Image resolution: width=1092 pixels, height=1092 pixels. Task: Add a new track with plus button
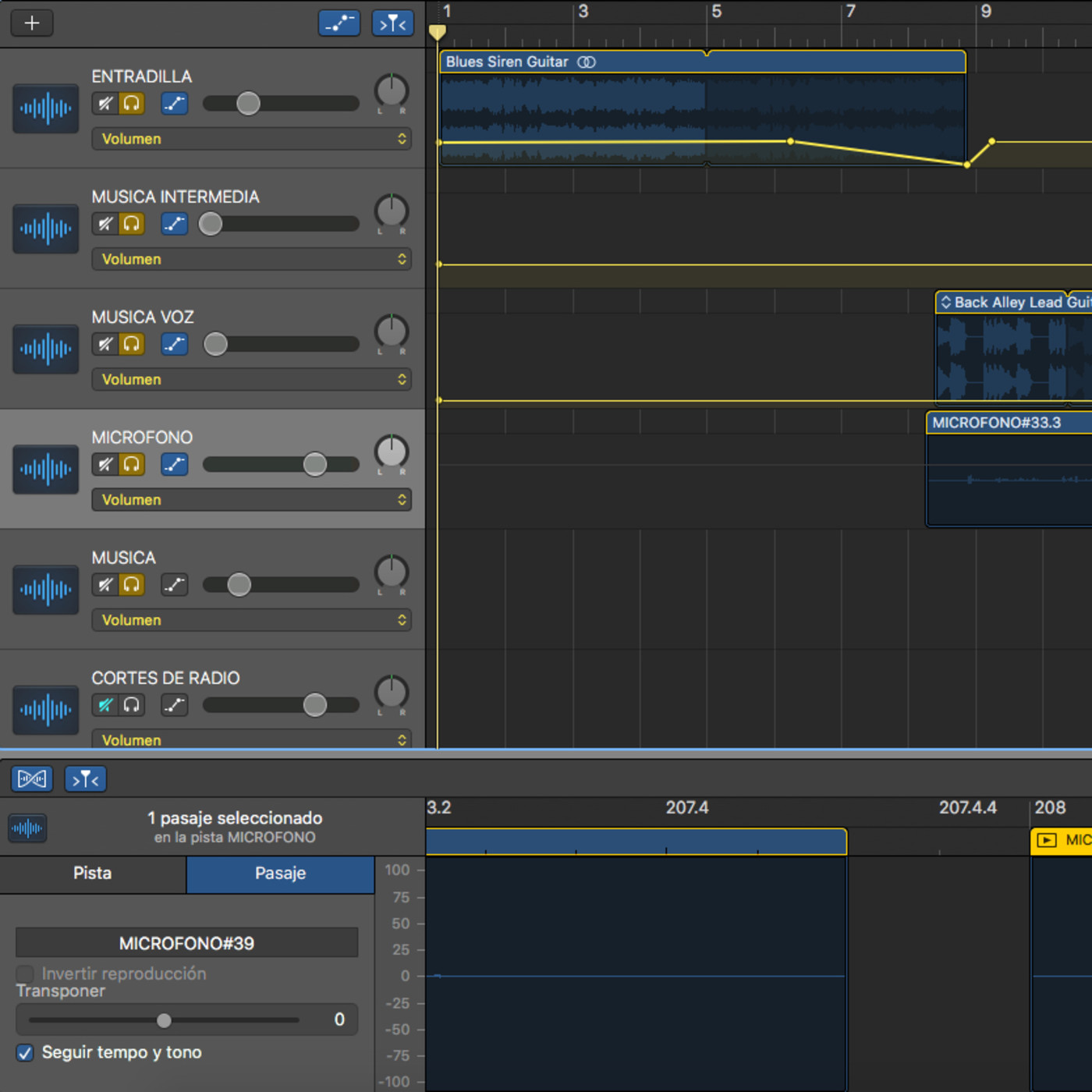coord(32,23)
